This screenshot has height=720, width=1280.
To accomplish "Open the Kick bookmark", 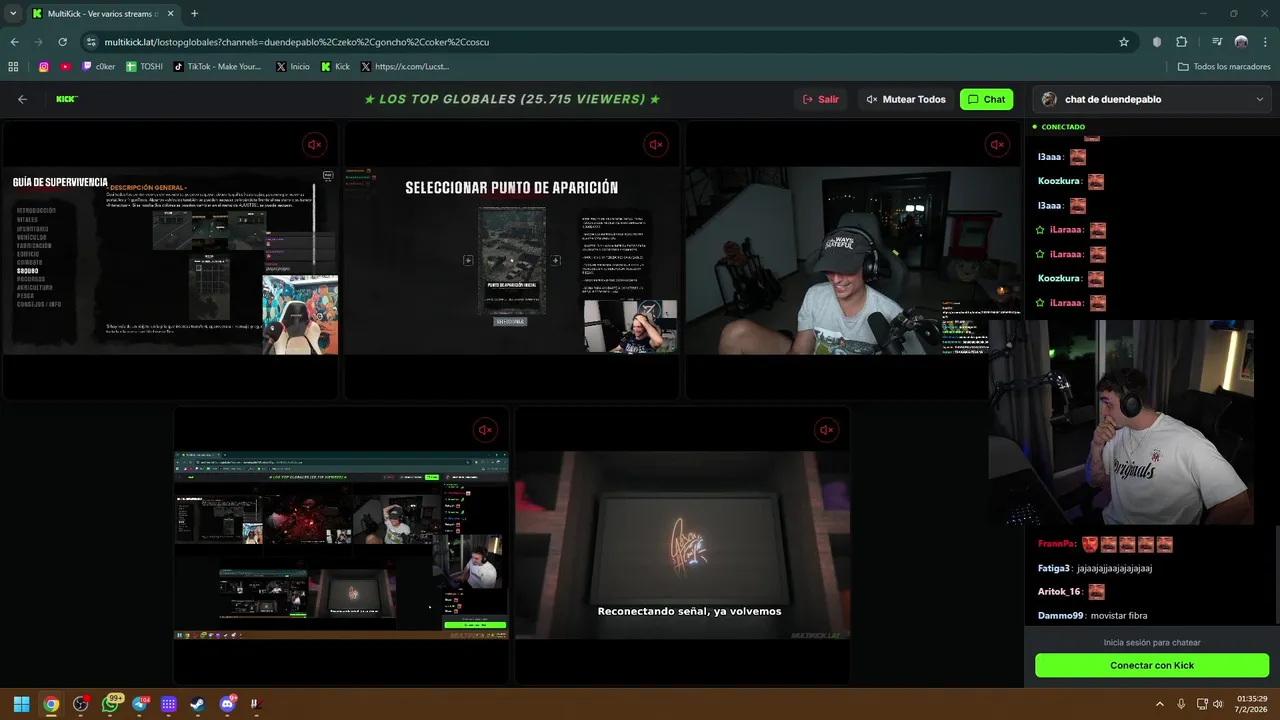I will pyautogui.click(x=335, y=67).
